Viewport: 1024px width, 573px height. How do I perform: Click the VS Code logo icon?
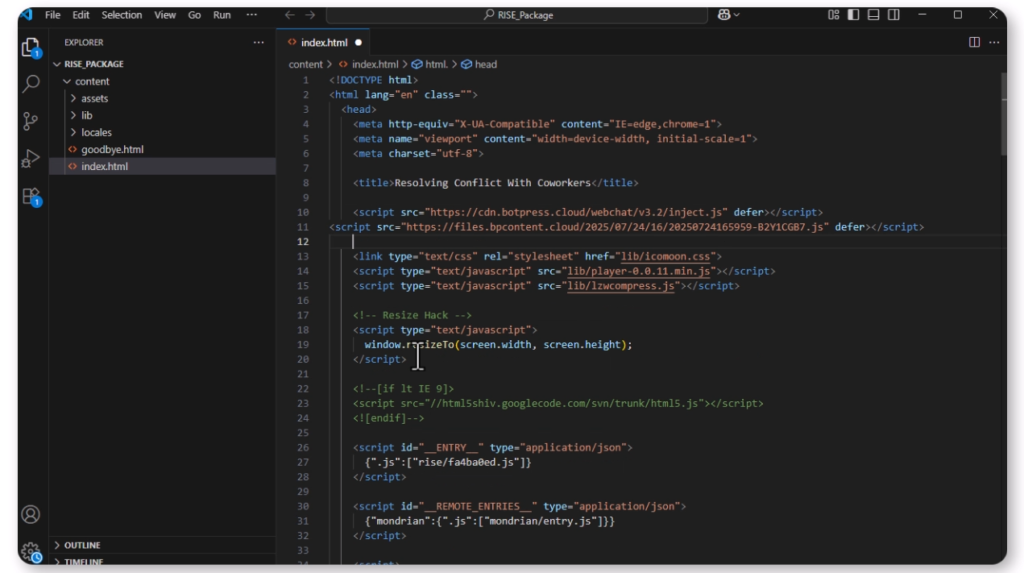click(x=26, y=14)
